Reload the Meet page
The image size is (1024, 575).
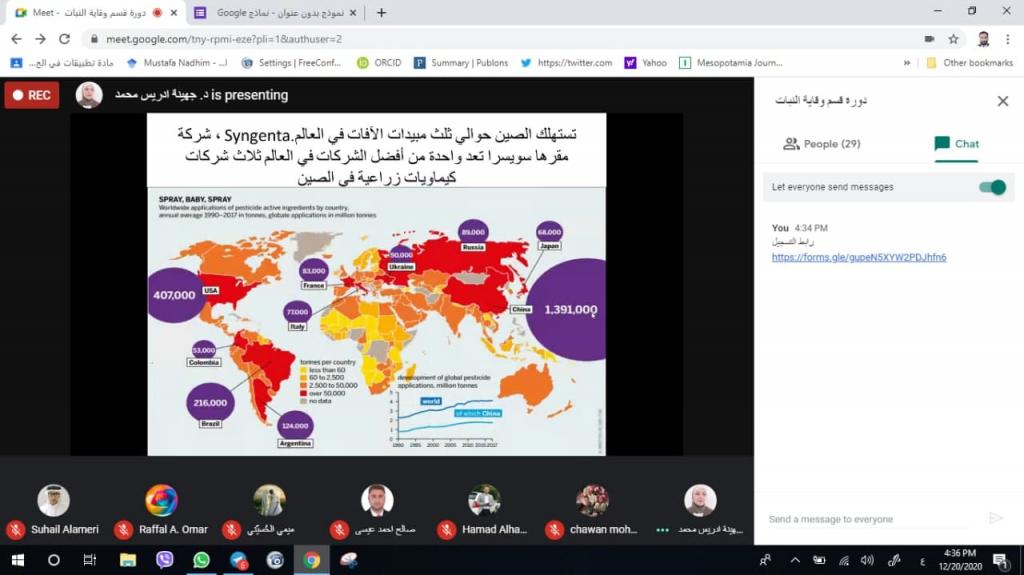65,39
